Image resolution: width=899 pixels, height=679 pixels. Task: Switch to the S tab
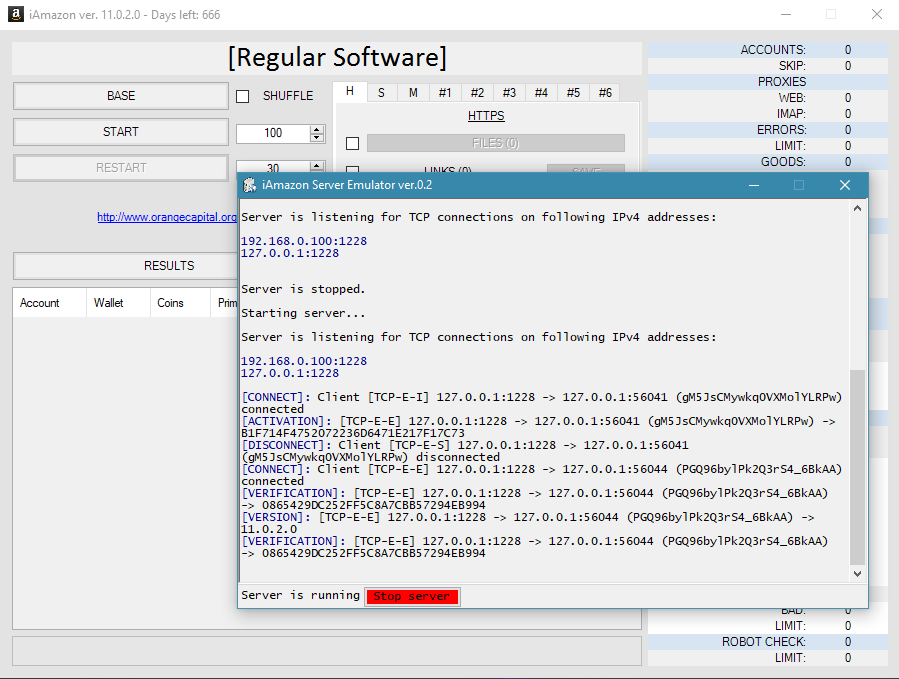click(x=381, y=93)
